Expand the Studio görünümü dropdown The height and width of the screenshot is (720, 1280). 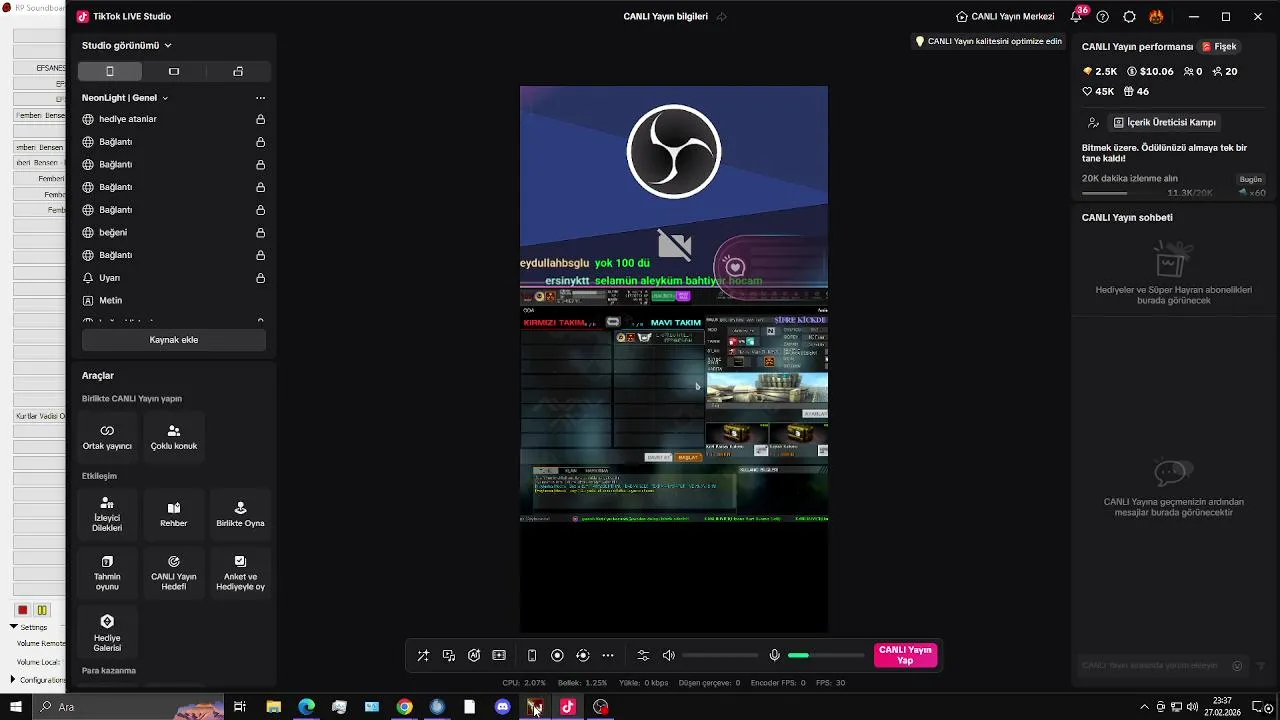pyautogui.click(x=127, y=45)
